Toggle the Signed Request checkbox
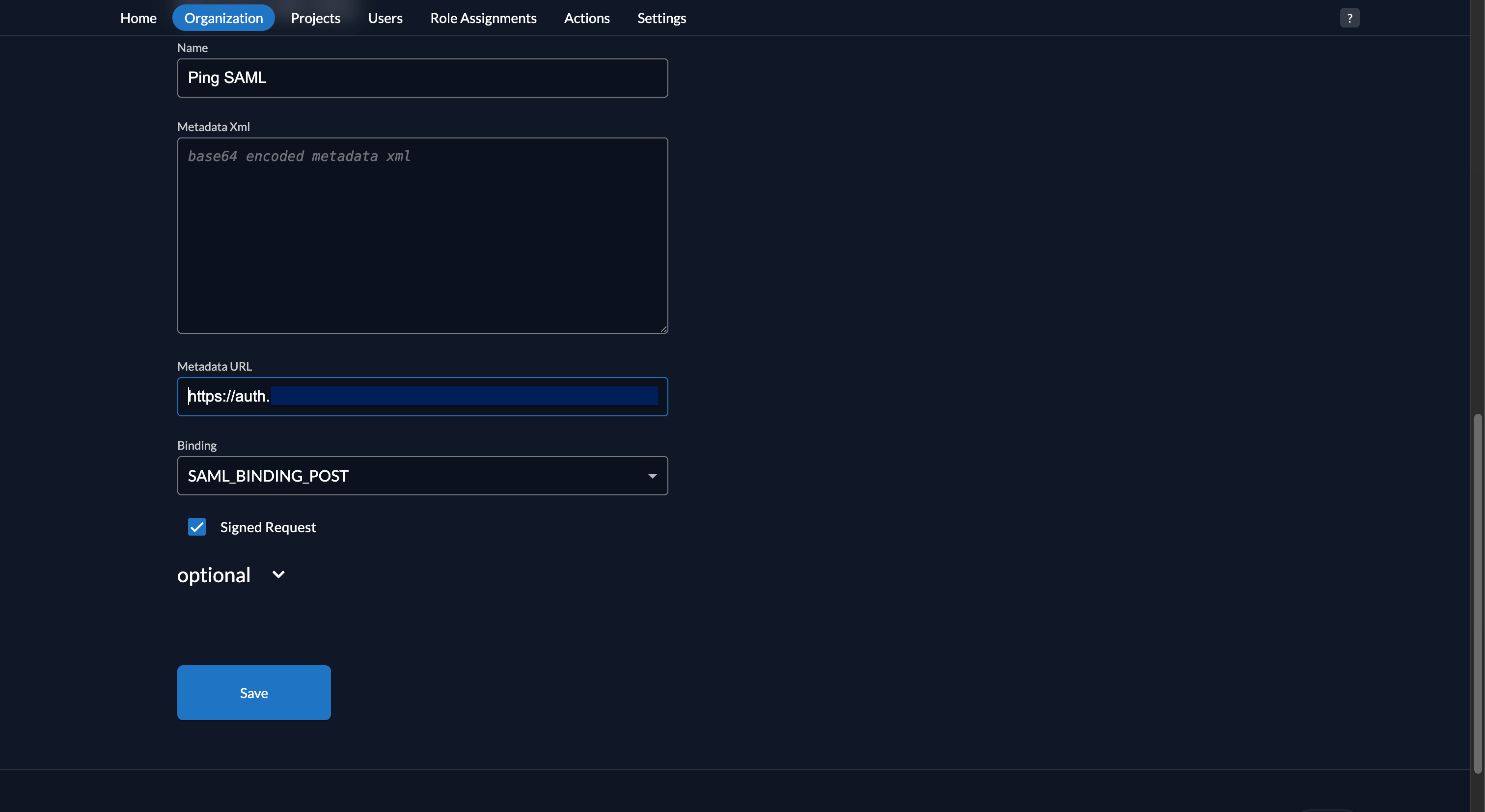Viewport: 1485px width, 812px height. [196, 527]
